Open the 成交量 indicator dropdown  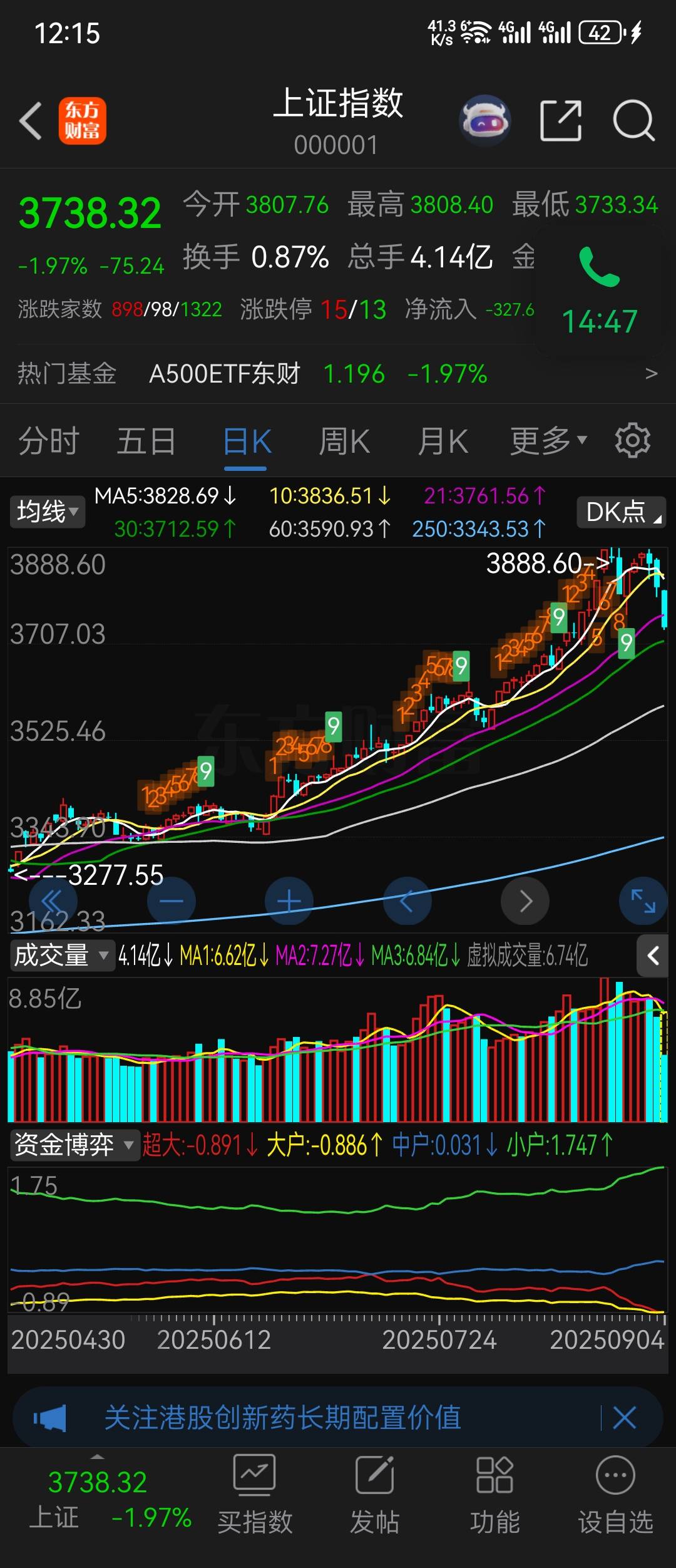coord(62,956)
